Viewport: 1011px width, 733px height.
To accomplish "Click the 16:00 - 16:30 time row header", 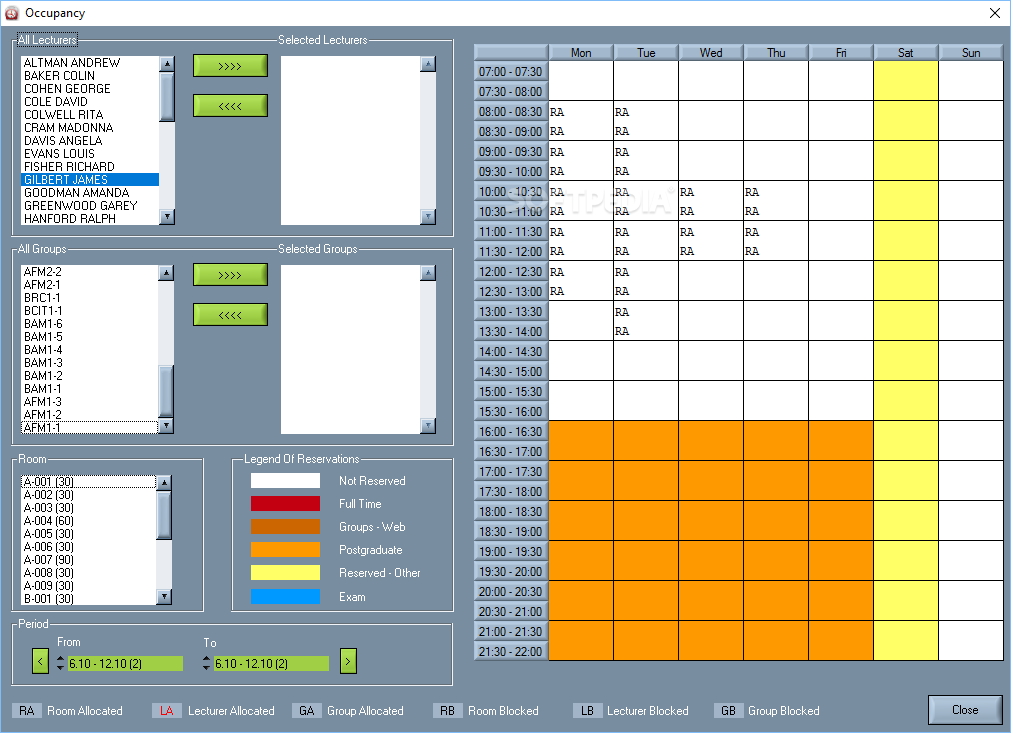I will (511, 431).
